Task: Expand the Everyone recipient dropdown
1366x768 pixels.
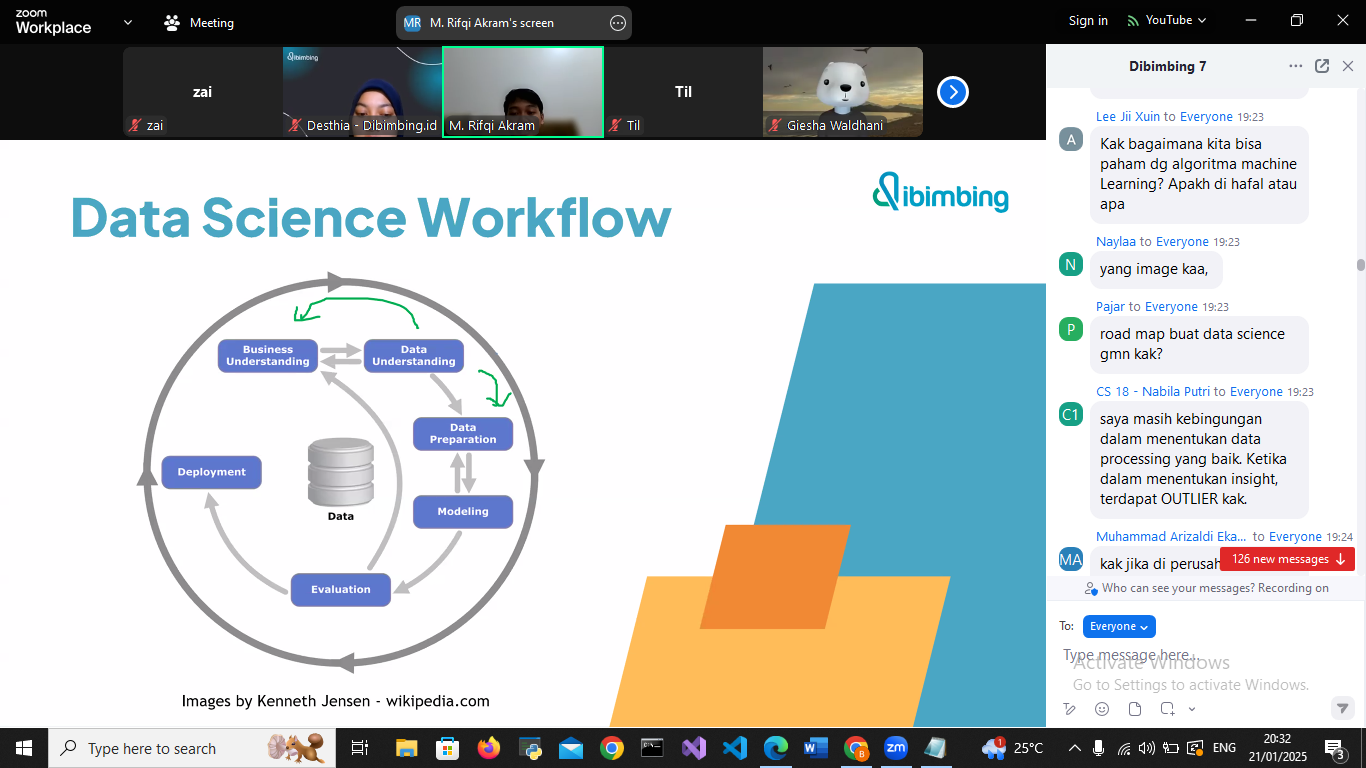Action: (1119, 626)
